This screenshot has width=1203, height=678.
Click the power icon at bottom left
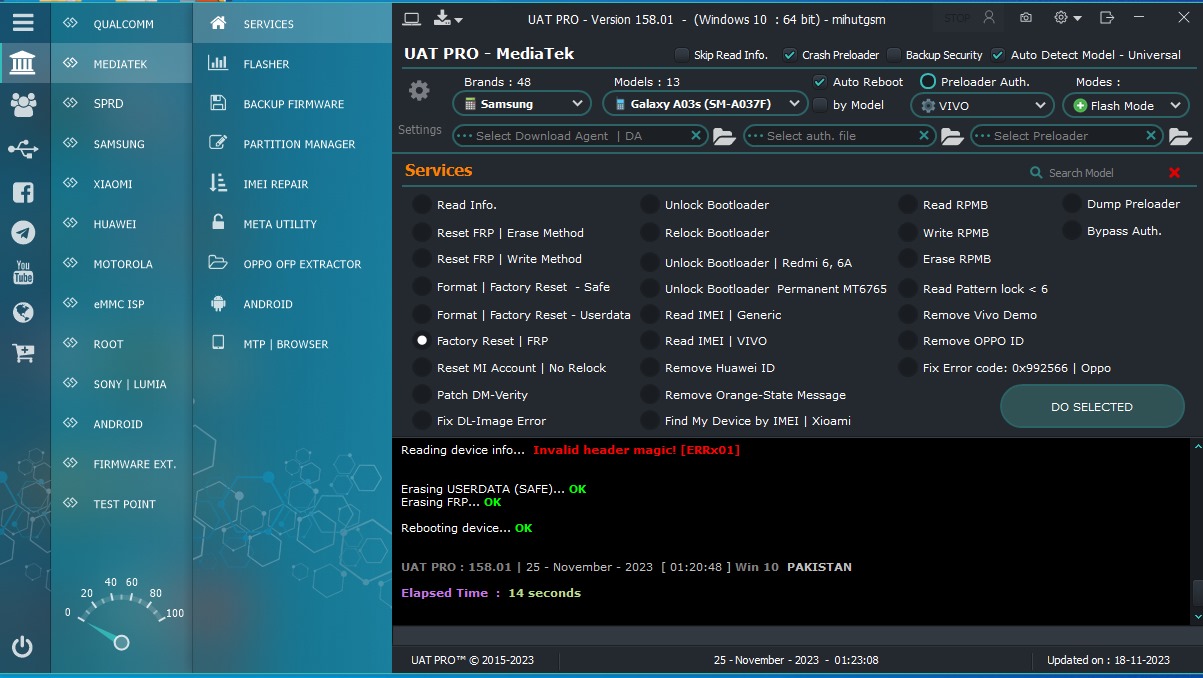pyautogui.click(x=23, y=646)
